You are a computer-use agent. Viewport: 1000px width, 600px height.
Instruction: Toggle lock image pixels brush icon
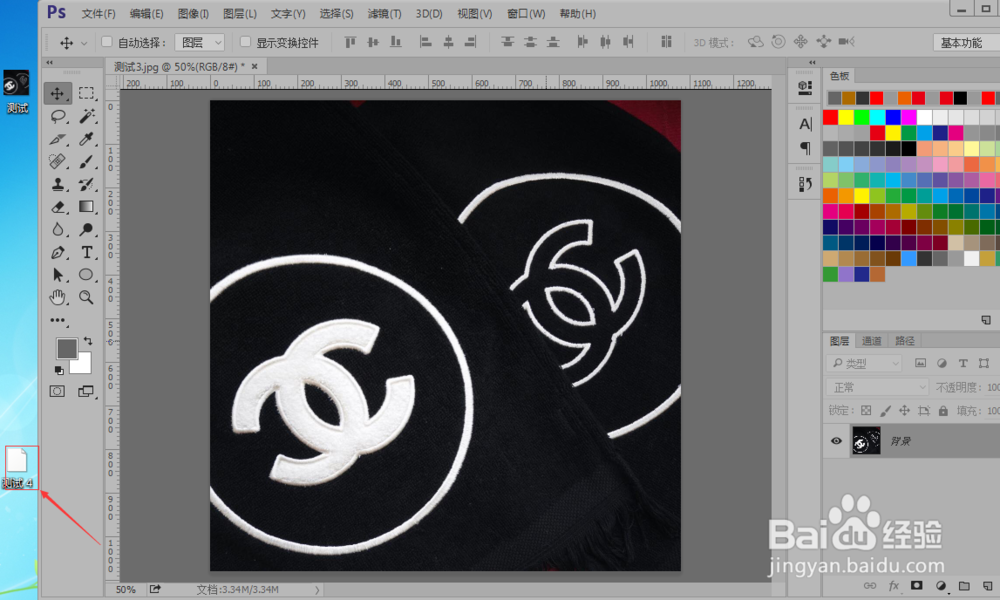point(885,411)
